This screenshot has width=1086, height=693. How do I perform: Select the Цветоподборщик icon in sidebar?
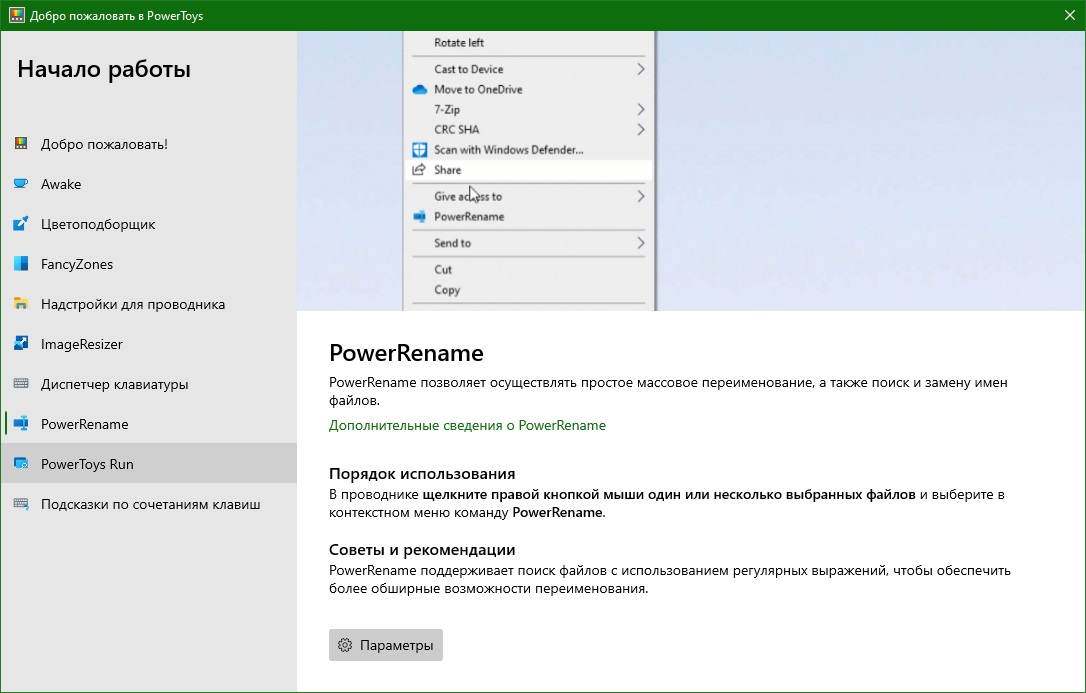[x=22, y=224]
